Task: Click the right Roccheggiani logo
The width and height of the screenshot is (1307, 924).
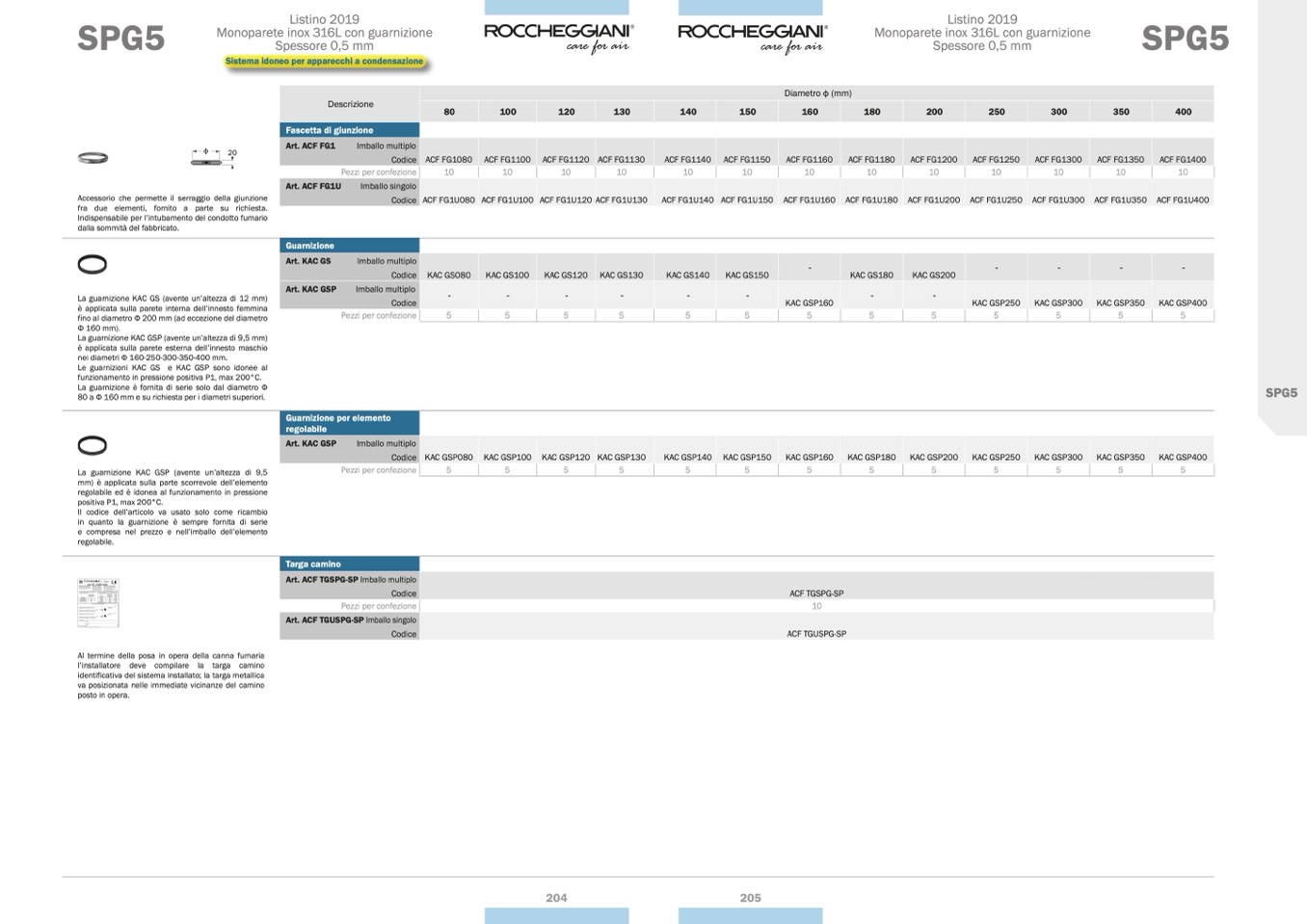Action: tap(752, 37)
